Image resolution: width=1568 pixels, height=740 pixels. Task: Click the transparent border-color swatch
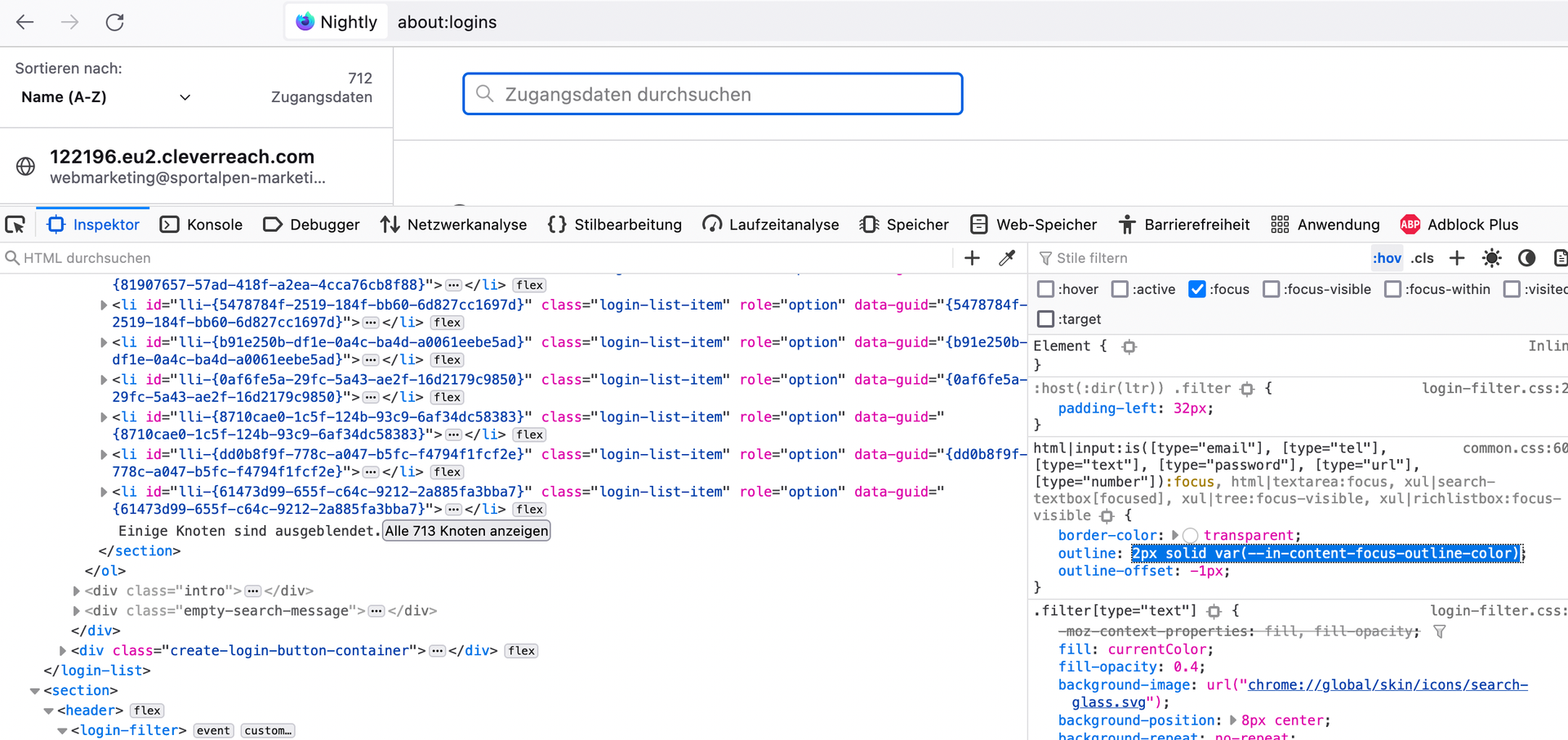click(1191, 536)
